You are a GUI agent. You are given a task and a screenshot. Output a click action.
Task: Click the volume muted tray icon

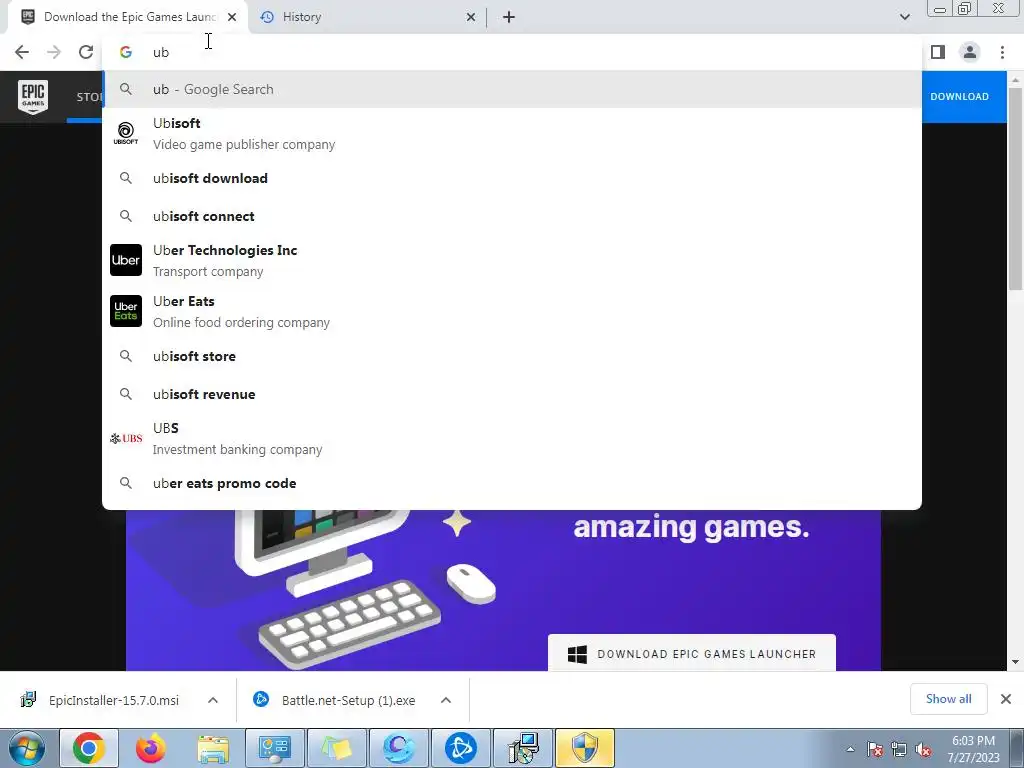(923, 750)
